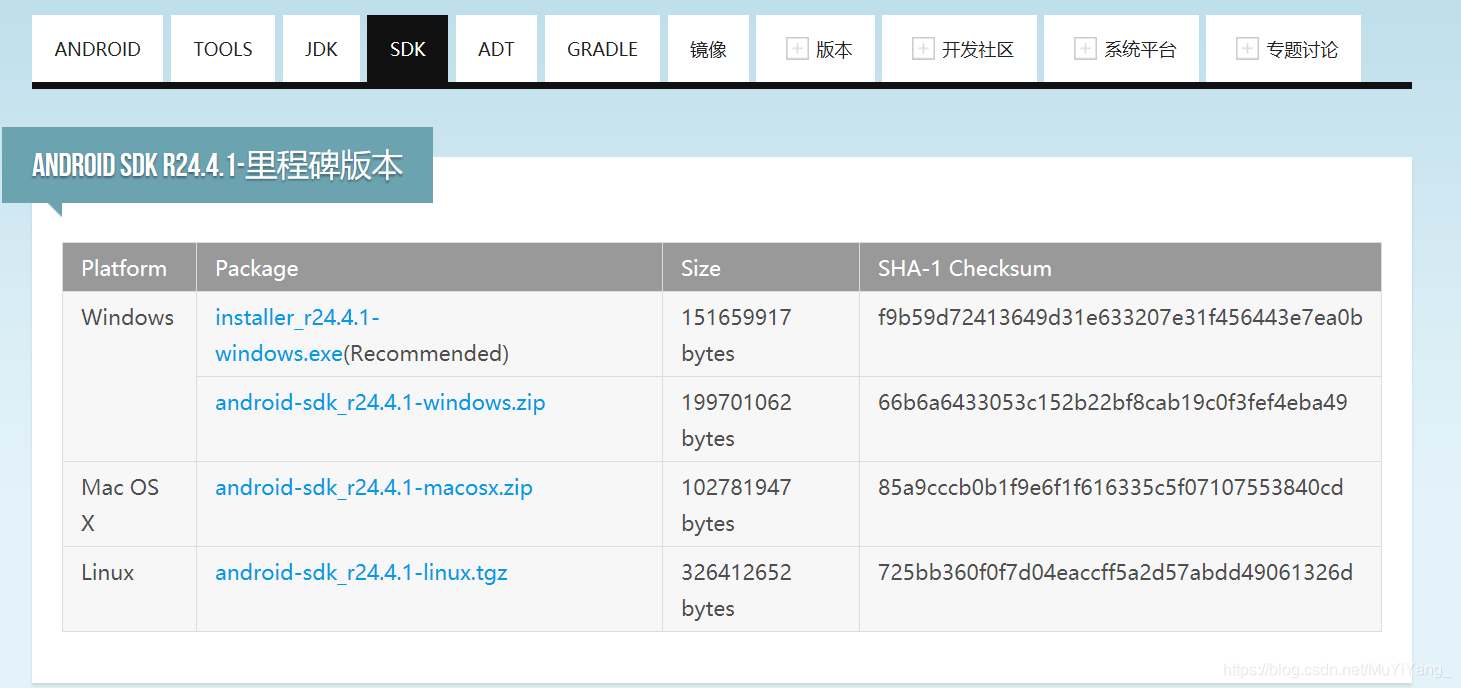Open the 专题讨论 menu label
The image size is (1461, 688).
[x=1302, y=49]
